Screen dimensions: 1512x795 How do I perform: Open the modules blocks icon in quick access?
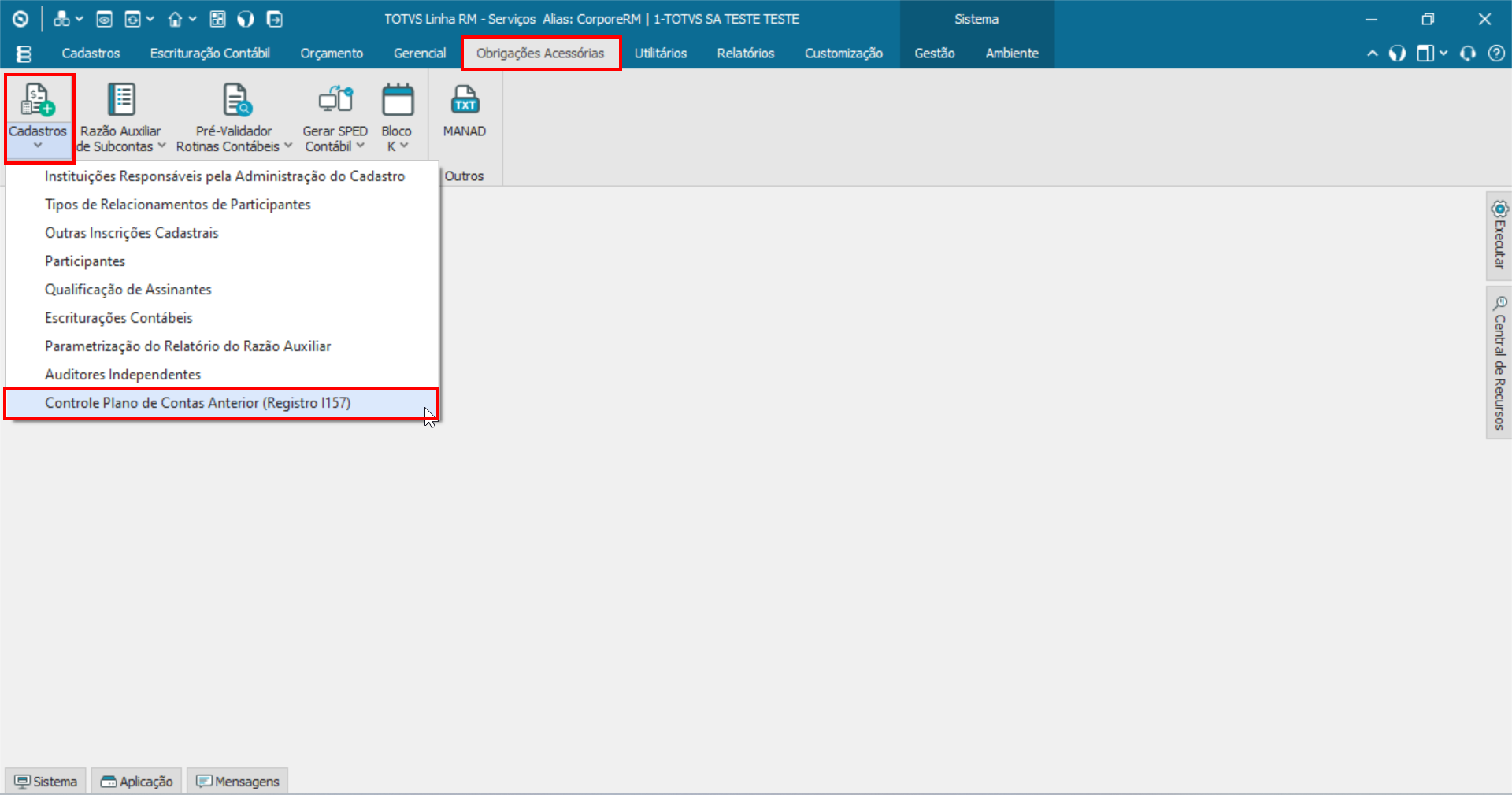(x=61, y=19)
